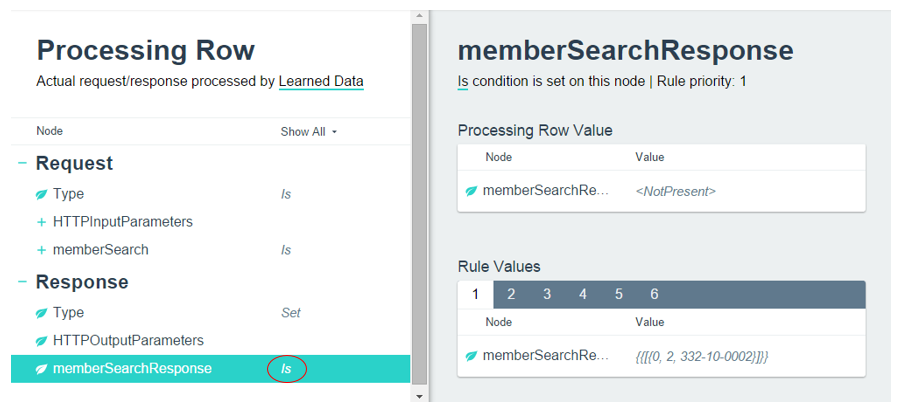899x411 pixels.
Task: Click the underlined Is condition link
Action: point(462,81)
